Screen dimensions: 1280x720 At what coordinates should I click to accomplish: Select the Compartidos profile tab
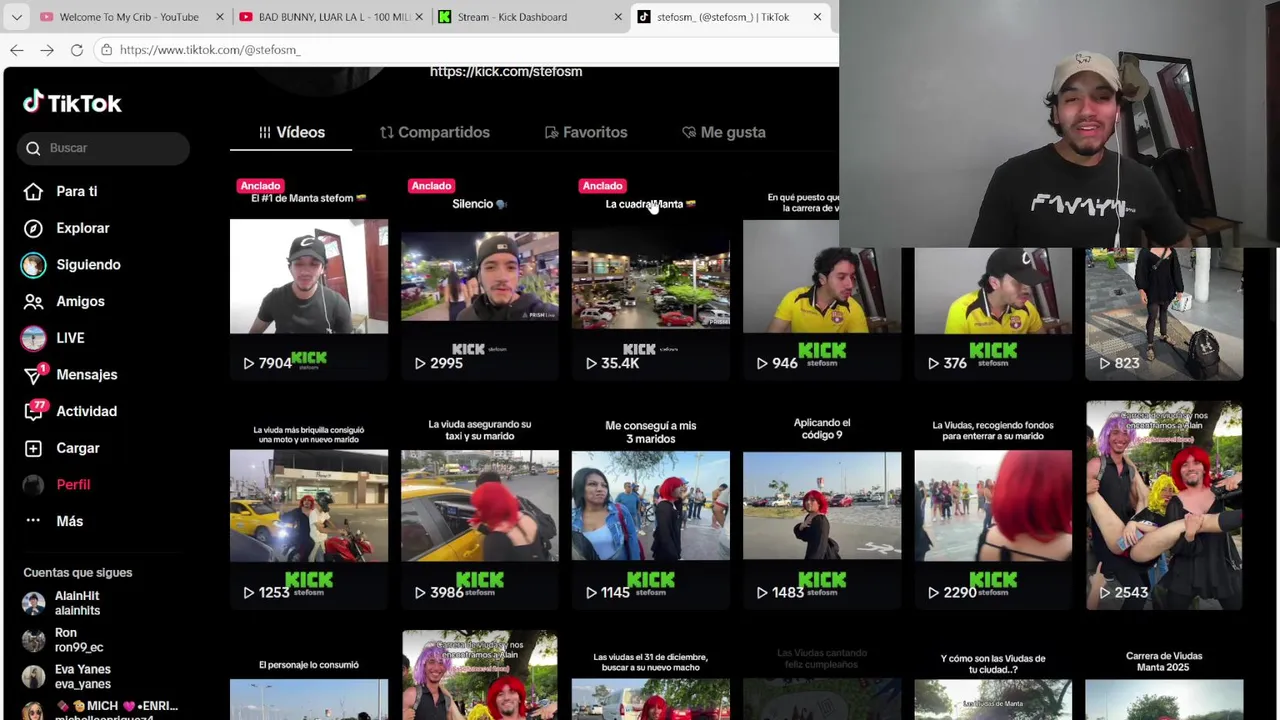click(435, 132)
